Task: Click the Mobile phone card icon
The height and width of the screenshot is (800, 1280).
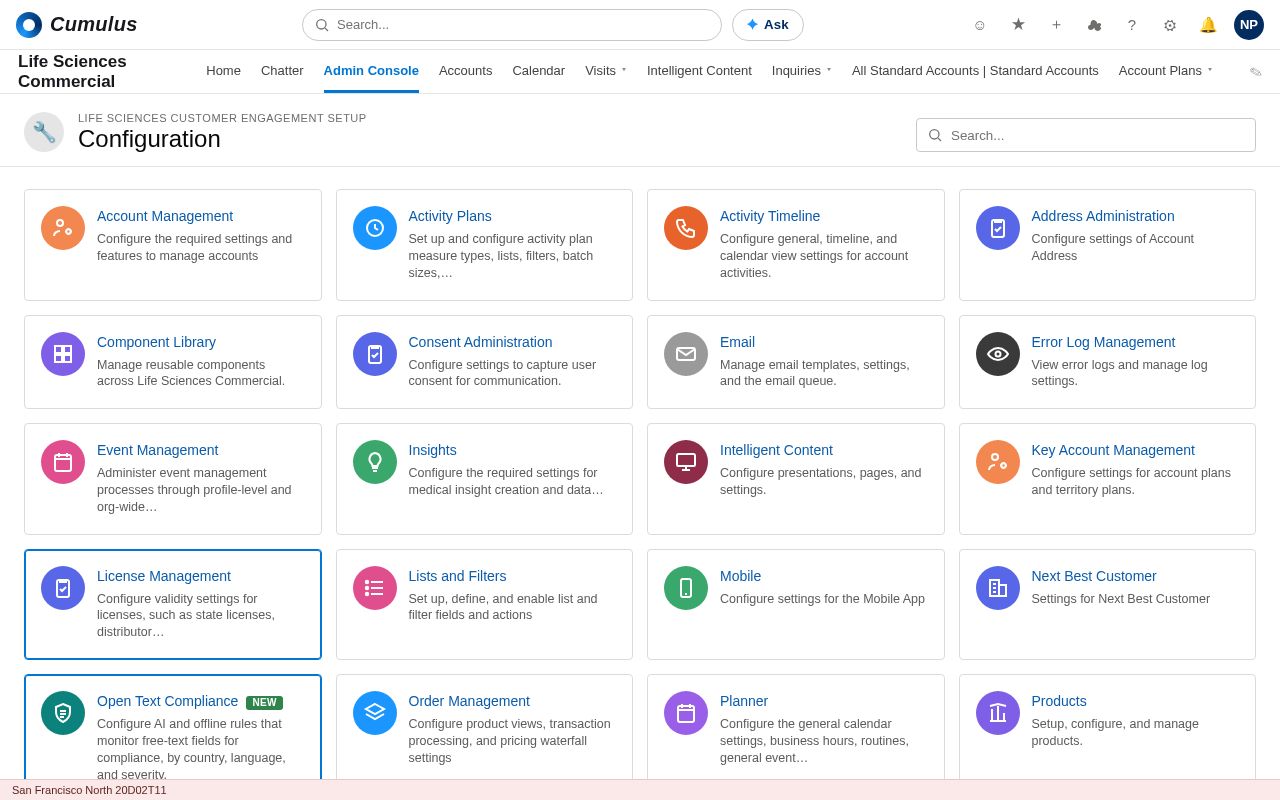Action: (686, 588)
